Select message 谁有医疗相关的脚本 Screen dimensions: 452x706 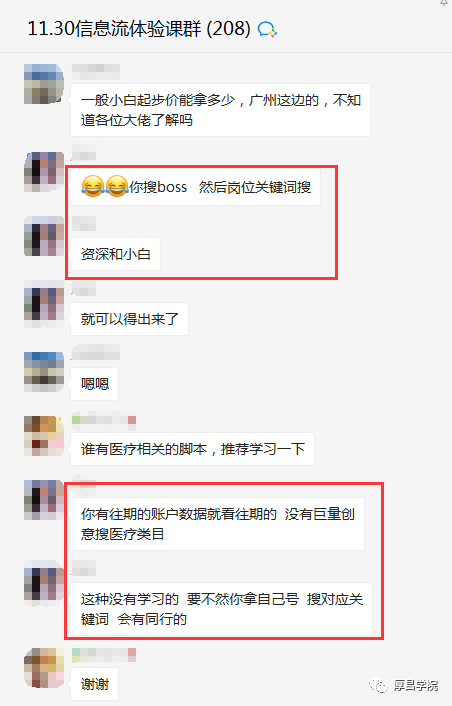(192, 449)
